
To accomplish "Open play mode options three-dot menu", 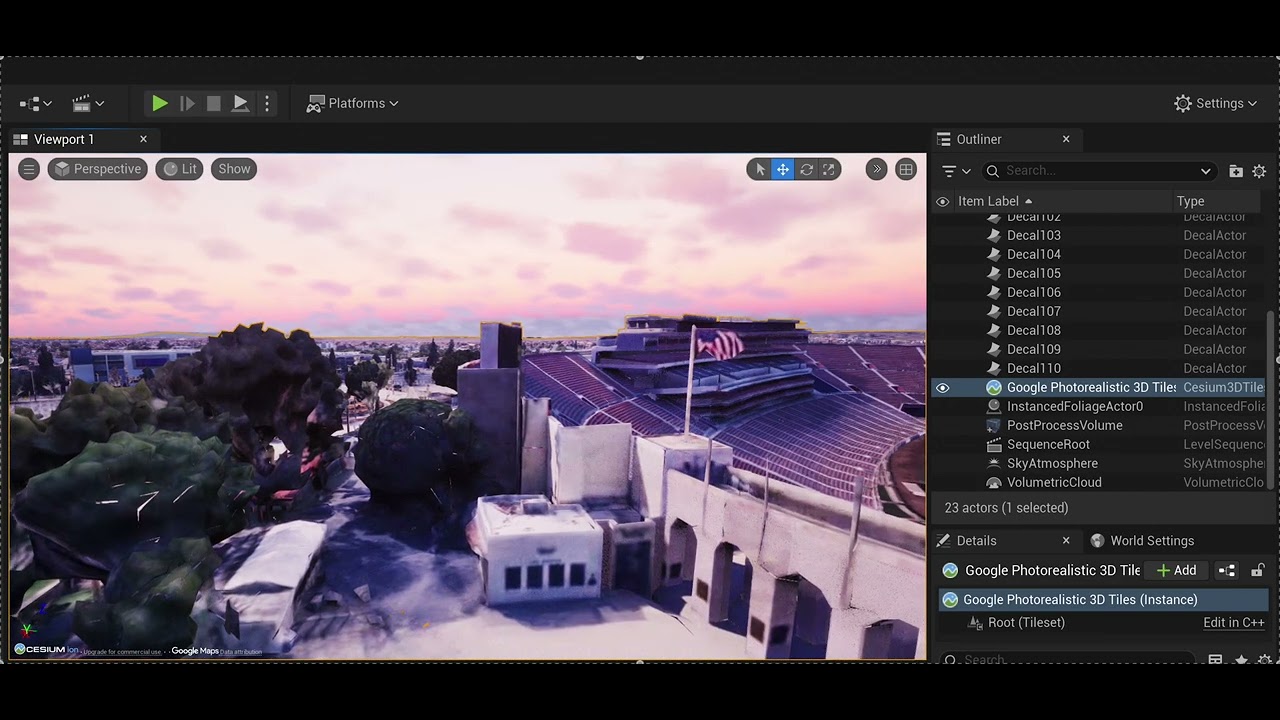I will pyautogui.click(x=266, y=103).
